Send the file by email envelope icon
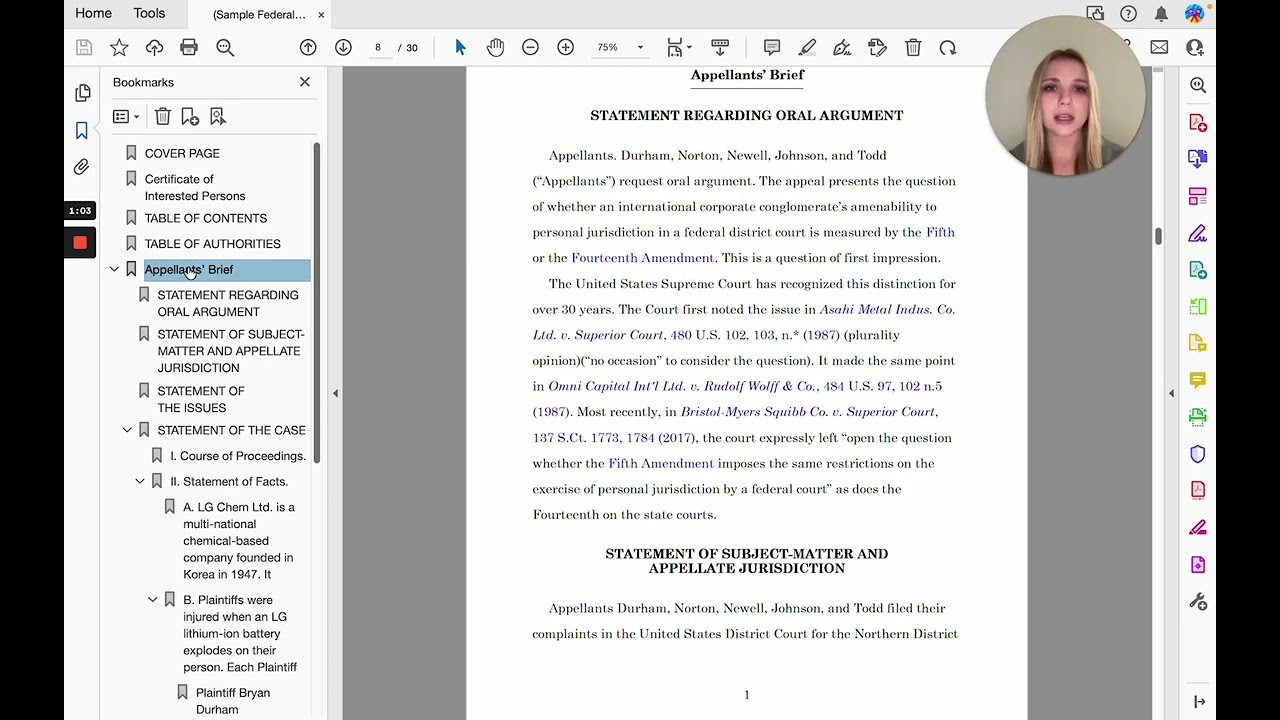The image size is (1280, 720). (1159, 47)
